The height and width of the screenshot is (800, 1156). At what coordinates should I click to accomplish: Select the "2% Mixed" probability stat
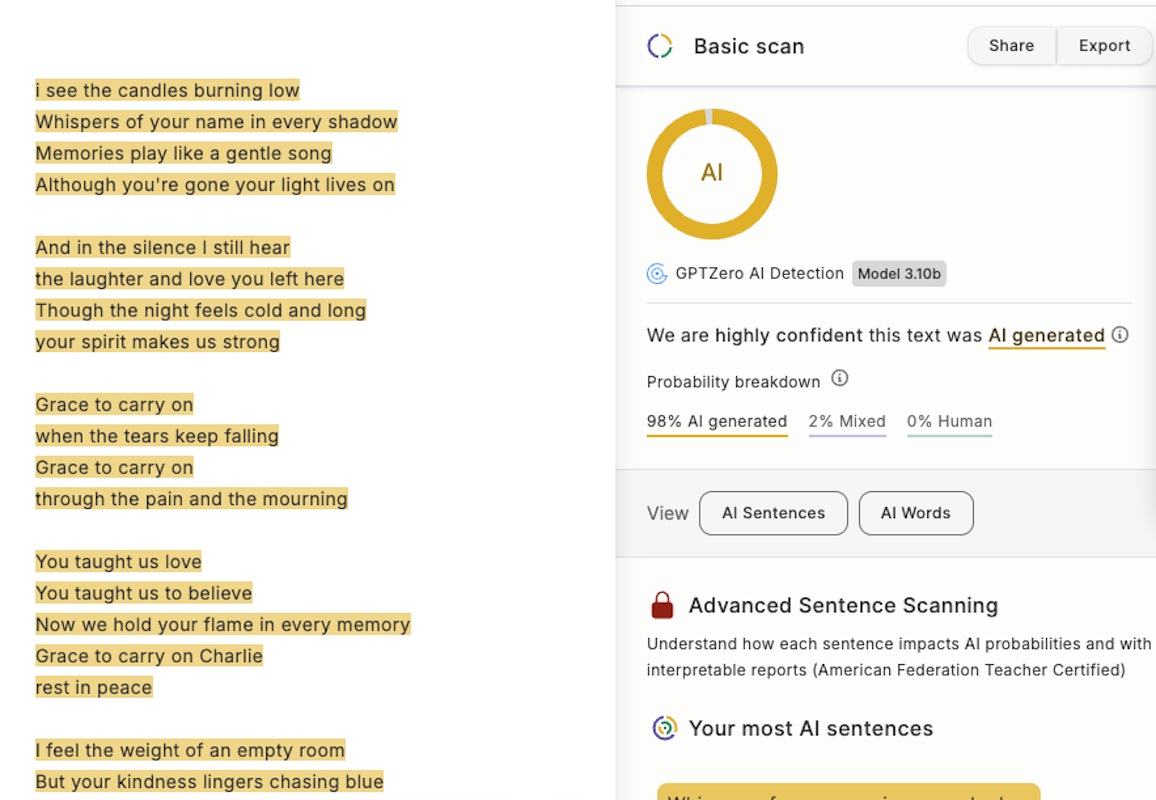click(x=847, y=421)
